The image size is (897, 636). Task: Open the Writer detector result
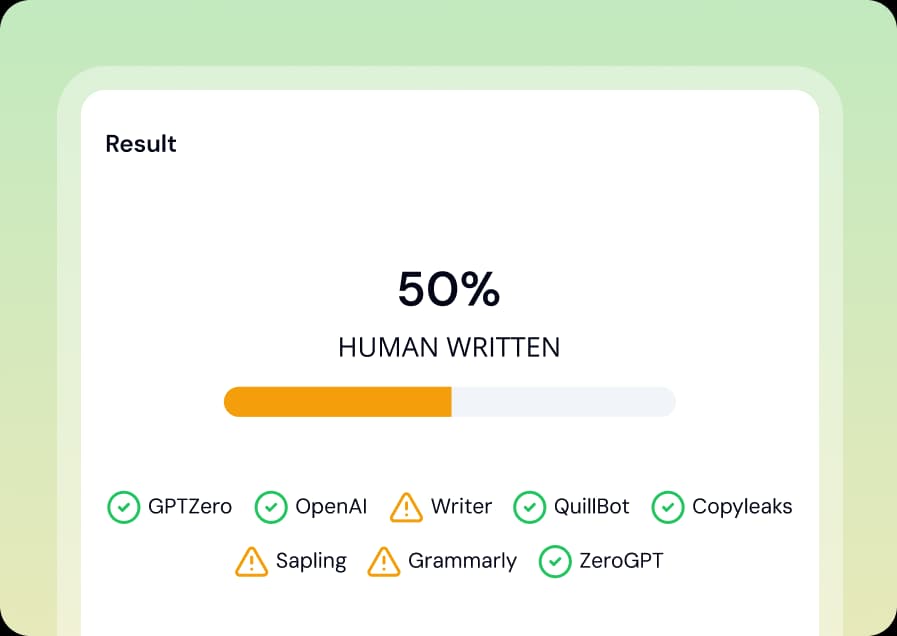[x=460, y=507]
